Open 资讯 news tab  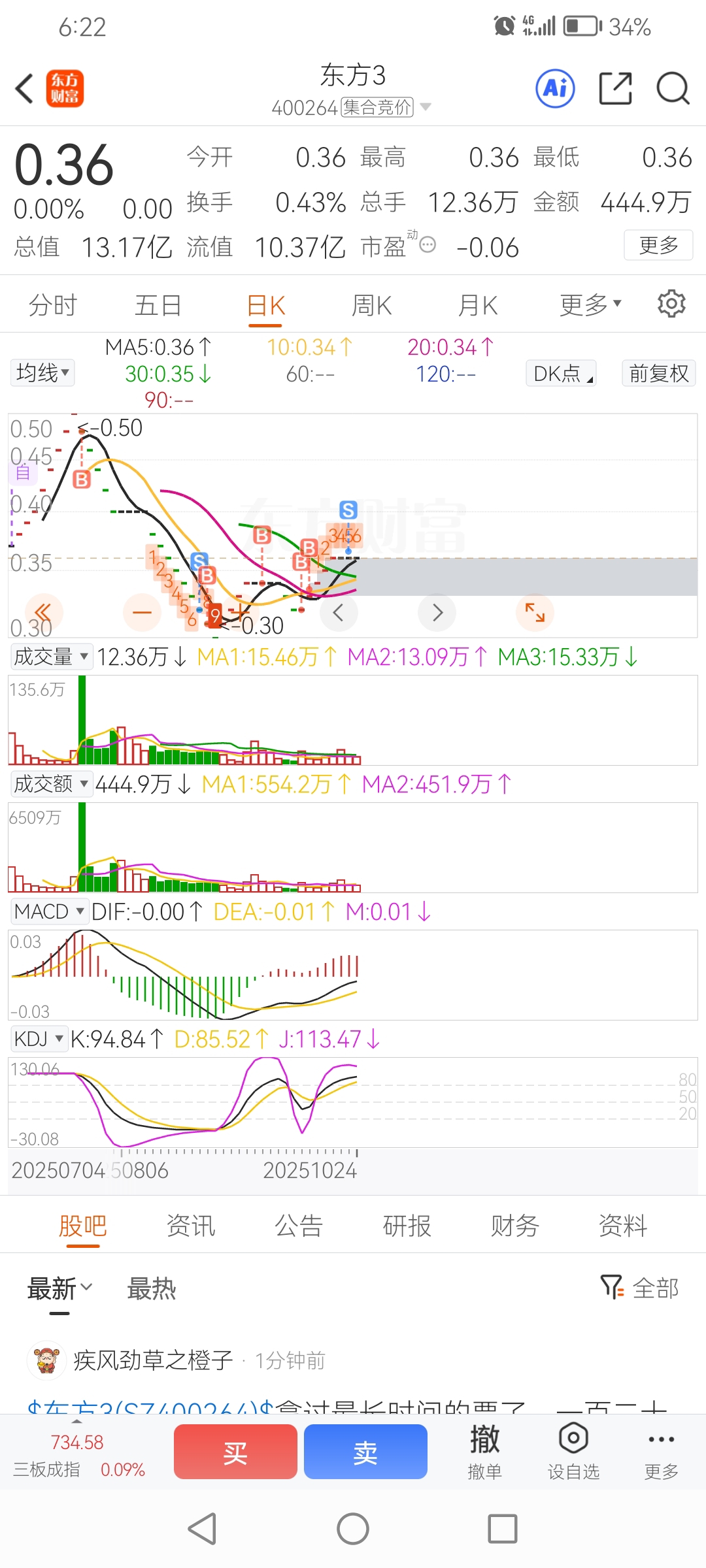tap(190, 1225)
